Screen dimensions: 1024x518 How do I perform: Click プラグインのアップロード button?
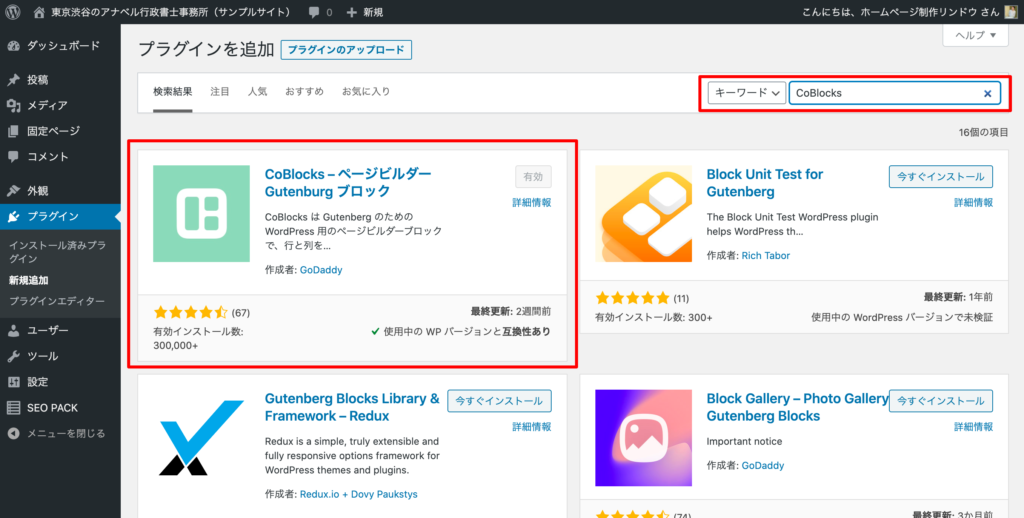coord(346,50)
